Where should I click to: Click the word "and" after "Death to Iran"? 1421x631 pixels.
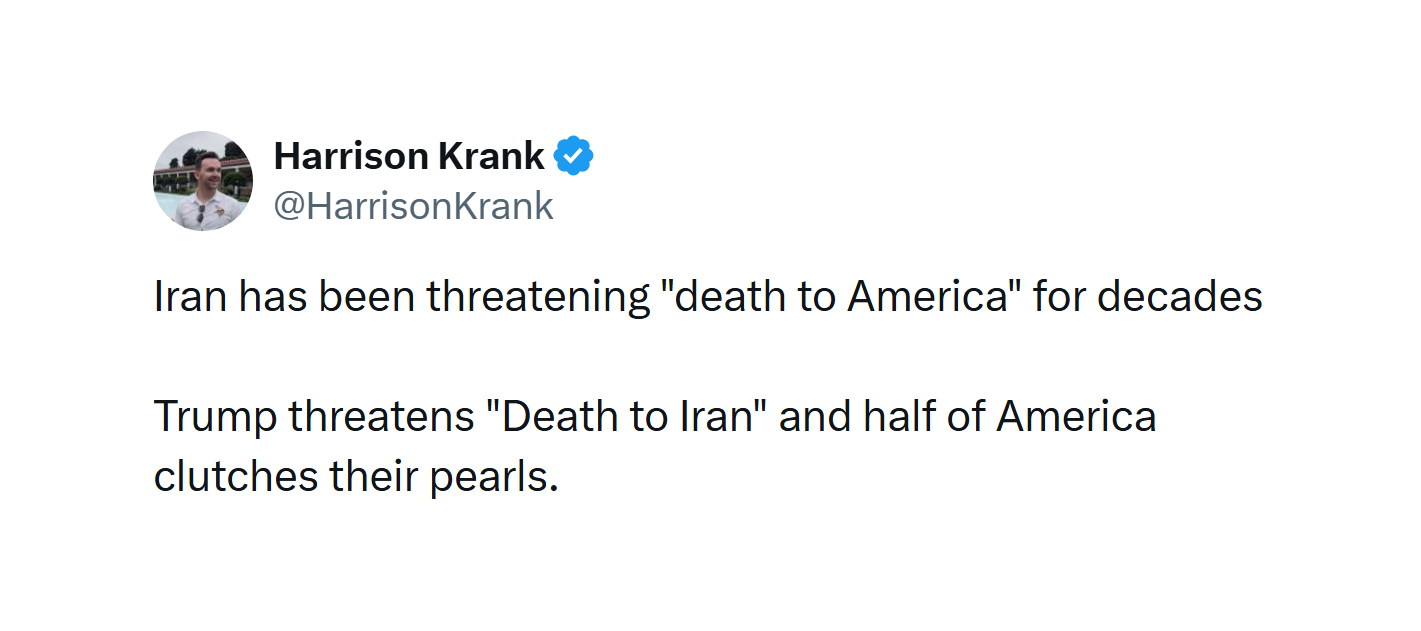(812, 416)
